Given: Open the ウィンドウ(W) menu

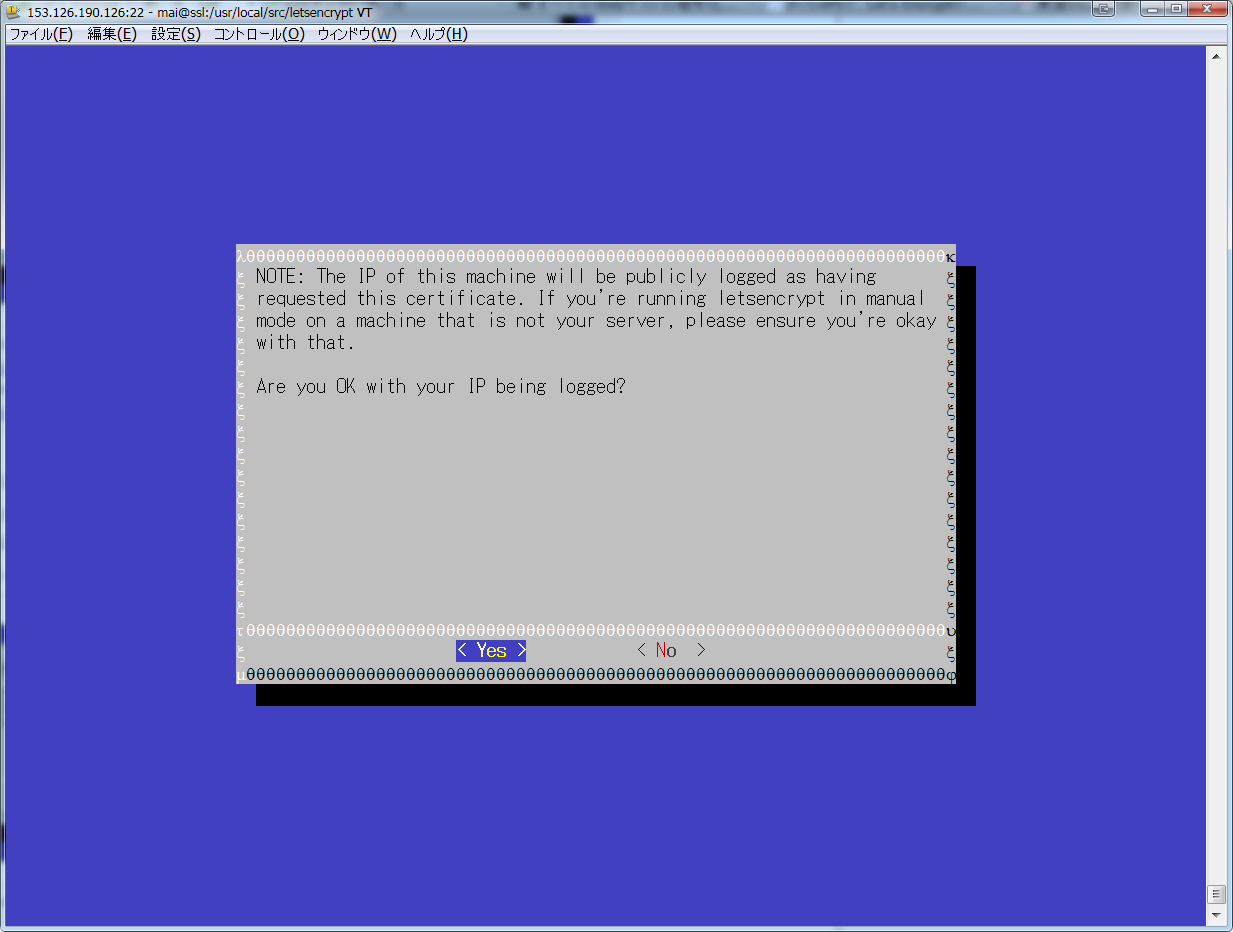Looking at the screenshot, I should point(357,34).
